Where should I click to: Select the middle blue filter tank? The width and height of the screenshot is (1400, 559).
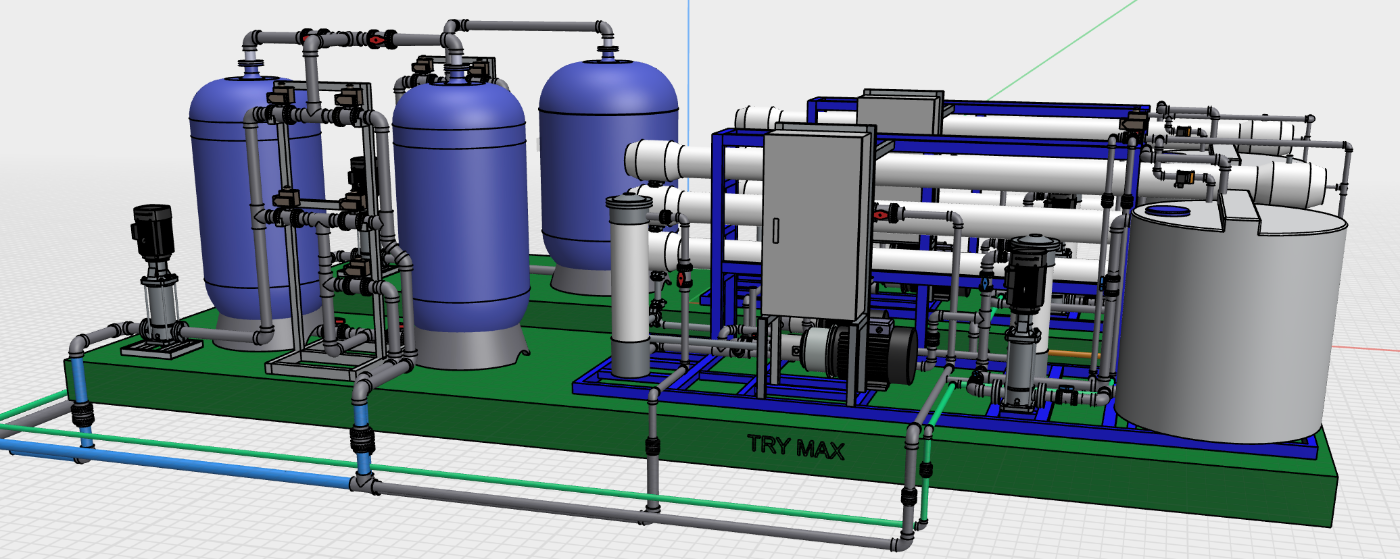(x=460, y=200)
